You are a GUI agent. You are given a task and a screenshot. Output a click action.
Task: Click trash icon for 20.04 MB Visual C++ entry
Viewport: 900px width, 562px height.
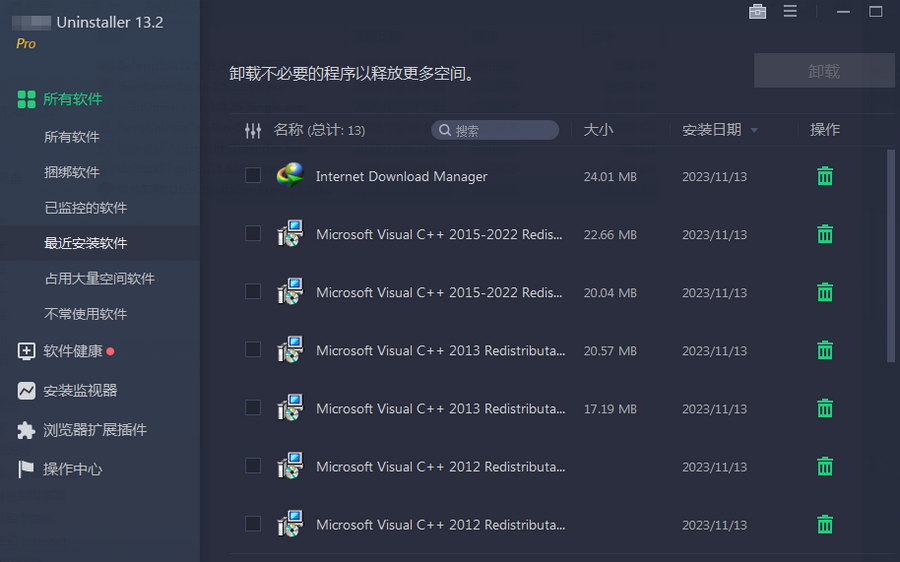coord(825,292)
